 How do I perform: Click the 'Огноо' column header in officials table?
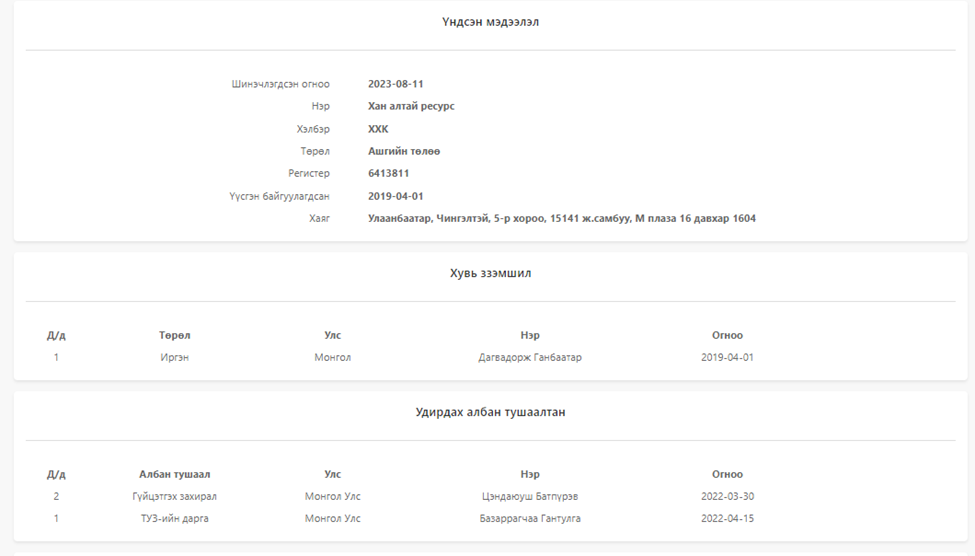coord(727,475)
